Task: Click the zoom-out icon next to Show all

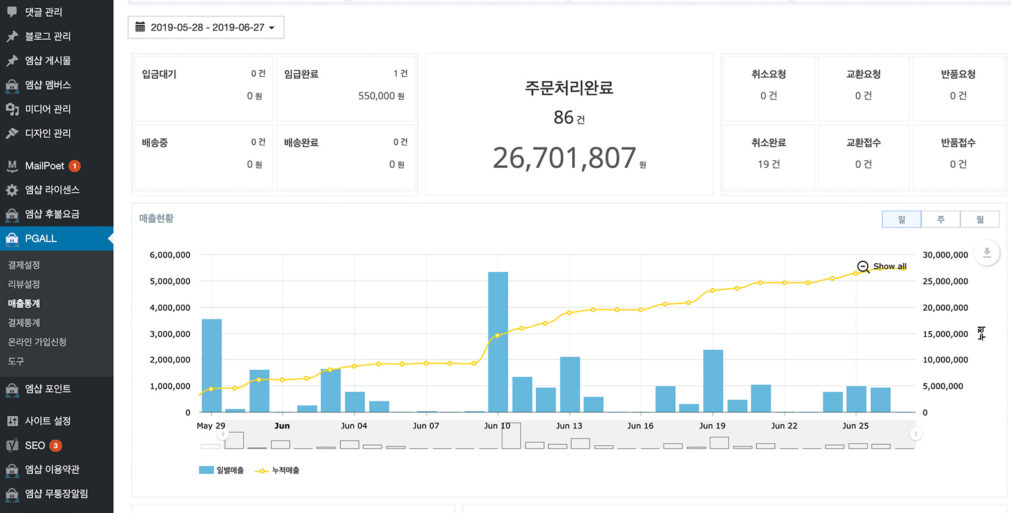Action: click(863, 267)
